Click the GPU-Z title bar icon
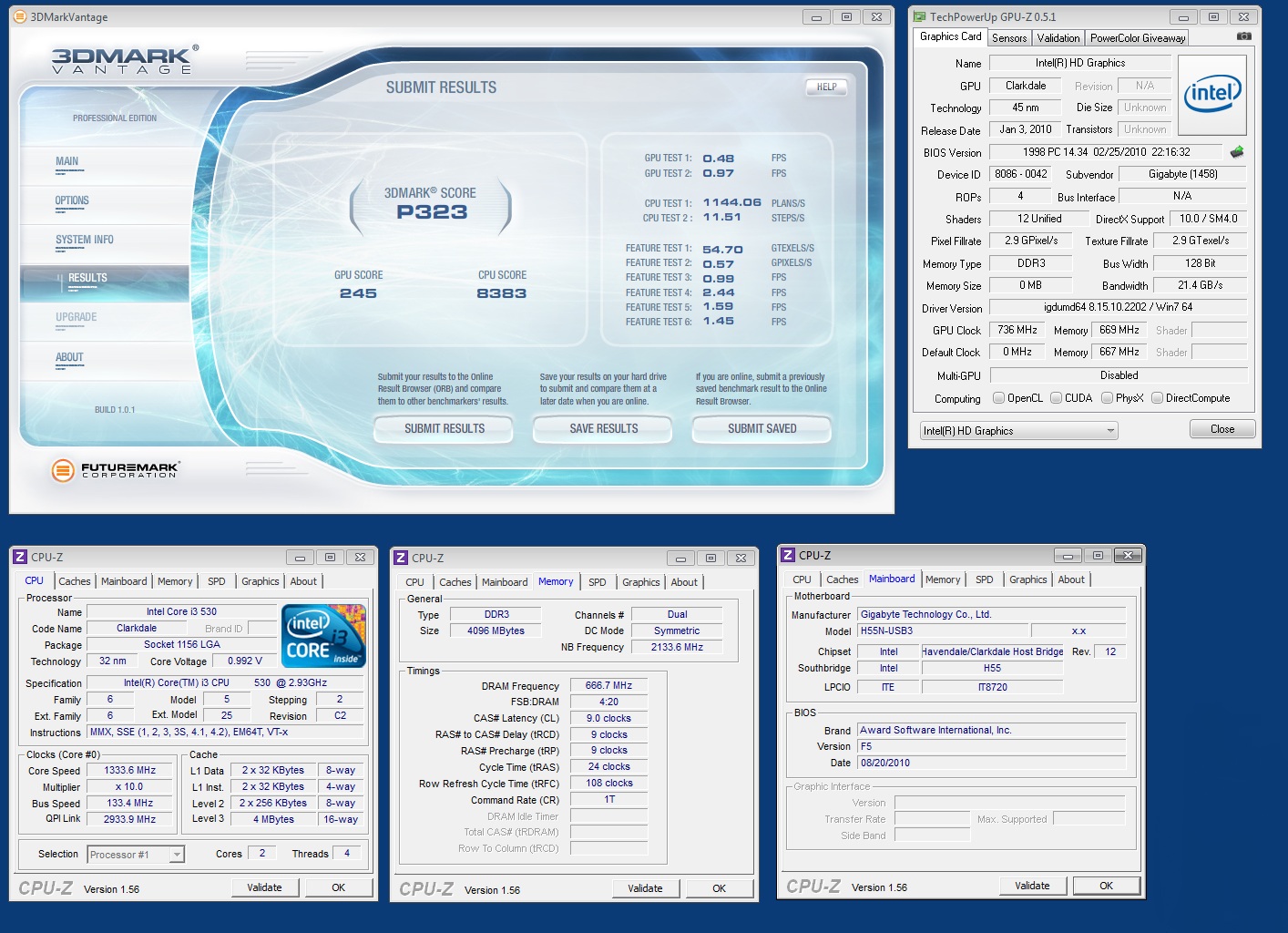1288x933 pixels. [x=919, y=16]
